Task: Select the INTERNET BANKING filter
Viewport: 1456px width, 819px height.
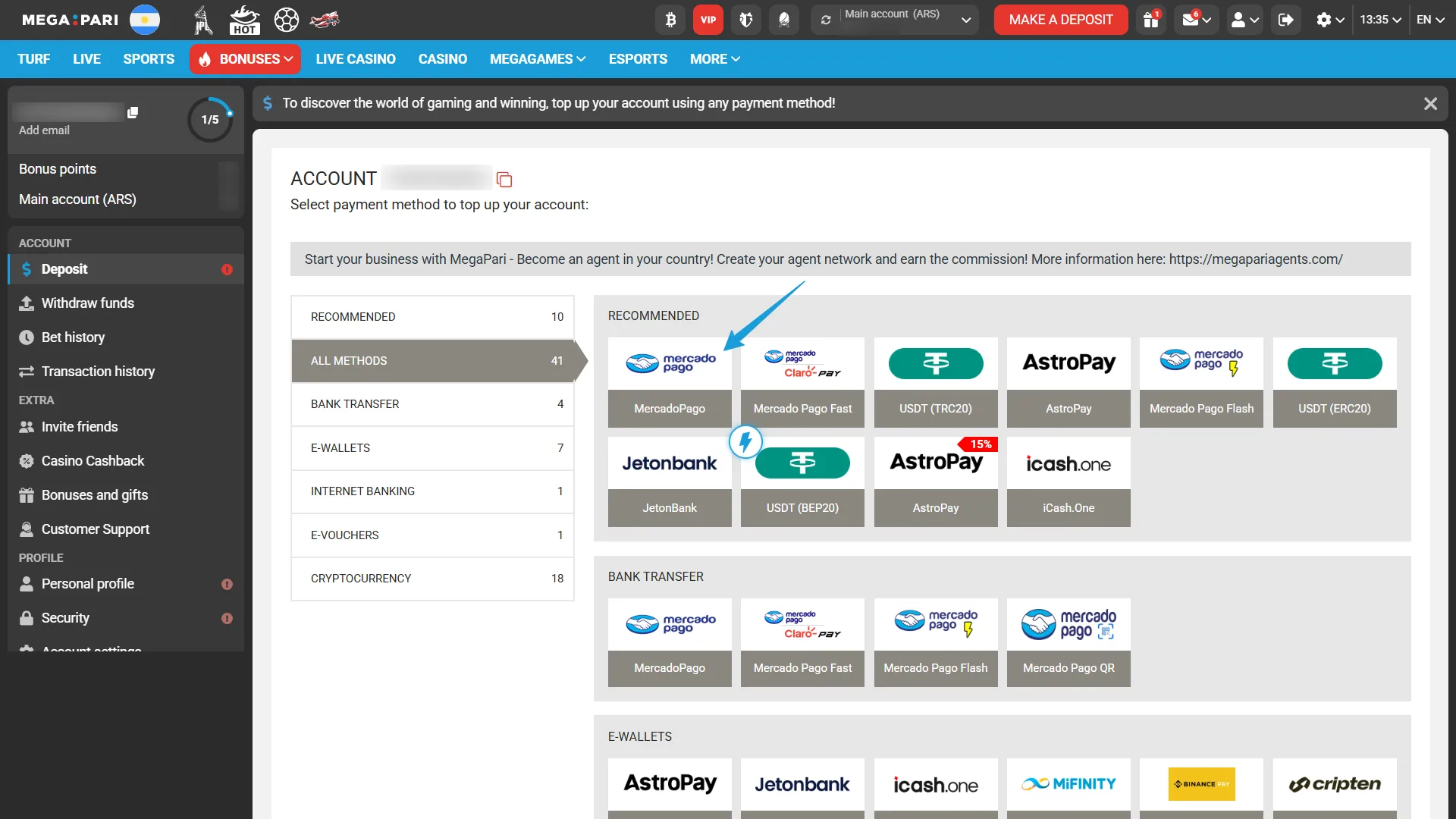Action: click(x=432, y=491)
